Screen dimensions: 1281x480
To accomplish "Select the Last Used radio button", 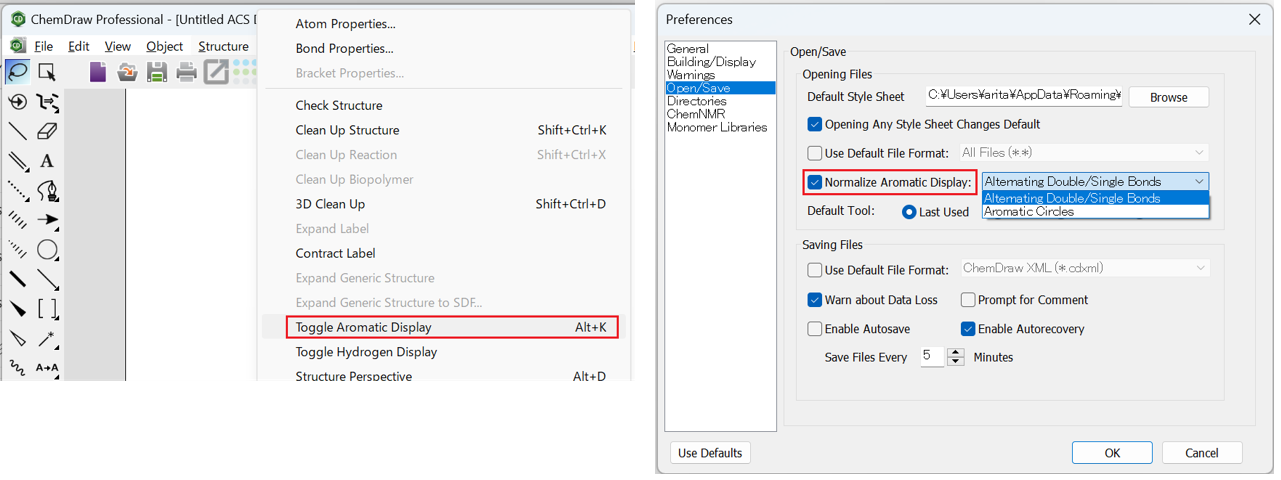I will point(909,212).
